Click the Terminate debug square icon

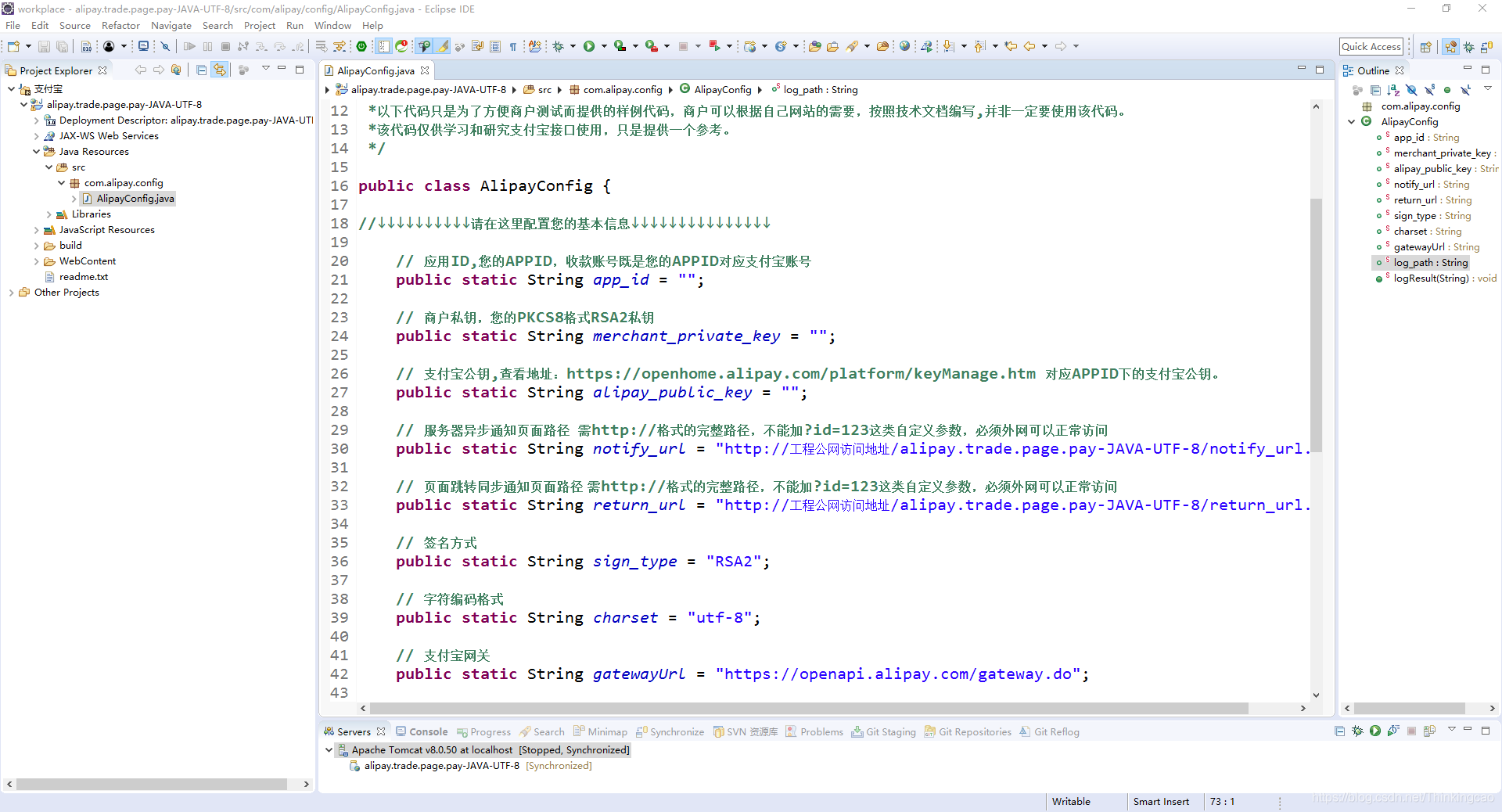pyautogui.click(x=225, y=46)
